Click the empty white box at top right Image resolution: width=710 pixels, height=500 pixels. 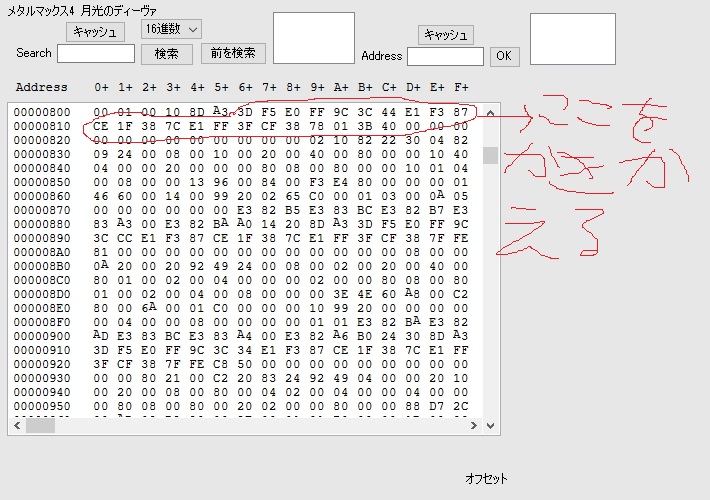click(558, 39)
